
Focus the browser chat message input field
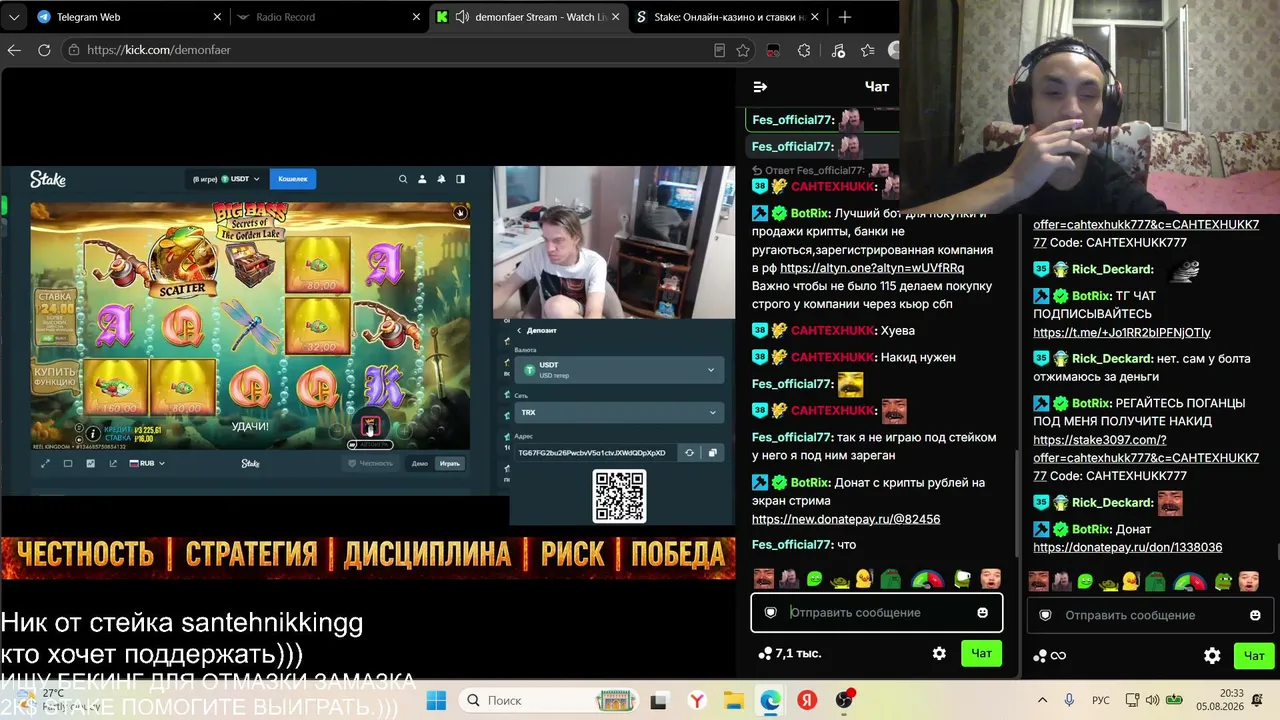coord(877,612)
